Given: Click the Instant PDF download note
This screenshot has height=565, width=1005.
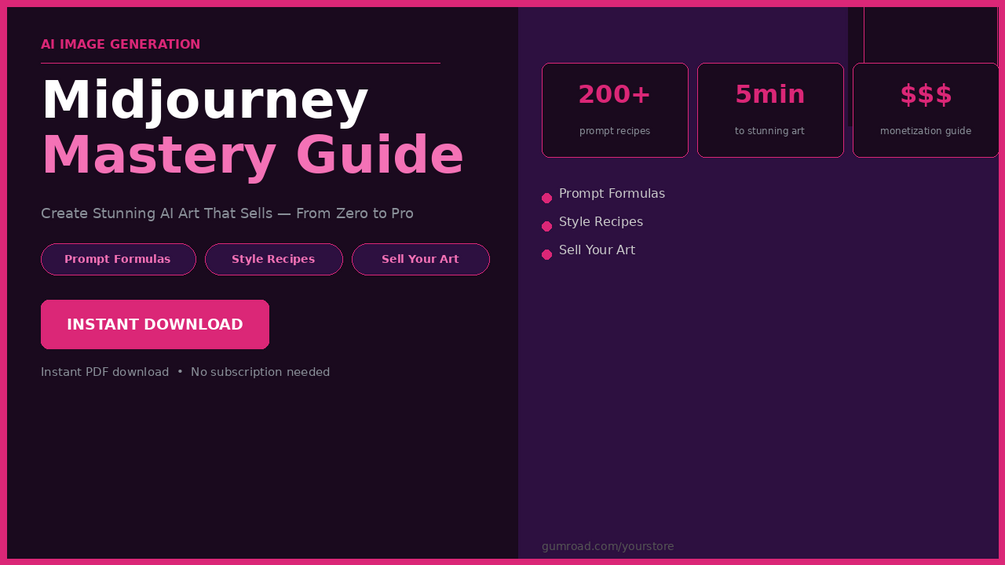Looking at the screenshot, I should click(x=105, y=372).
